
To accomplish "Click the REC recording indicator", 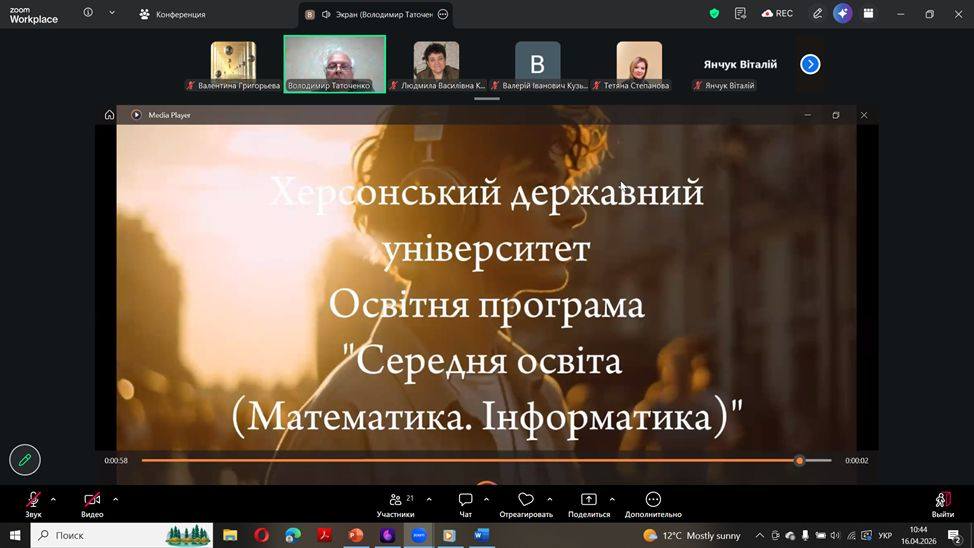I will click(x=778, y=14).
